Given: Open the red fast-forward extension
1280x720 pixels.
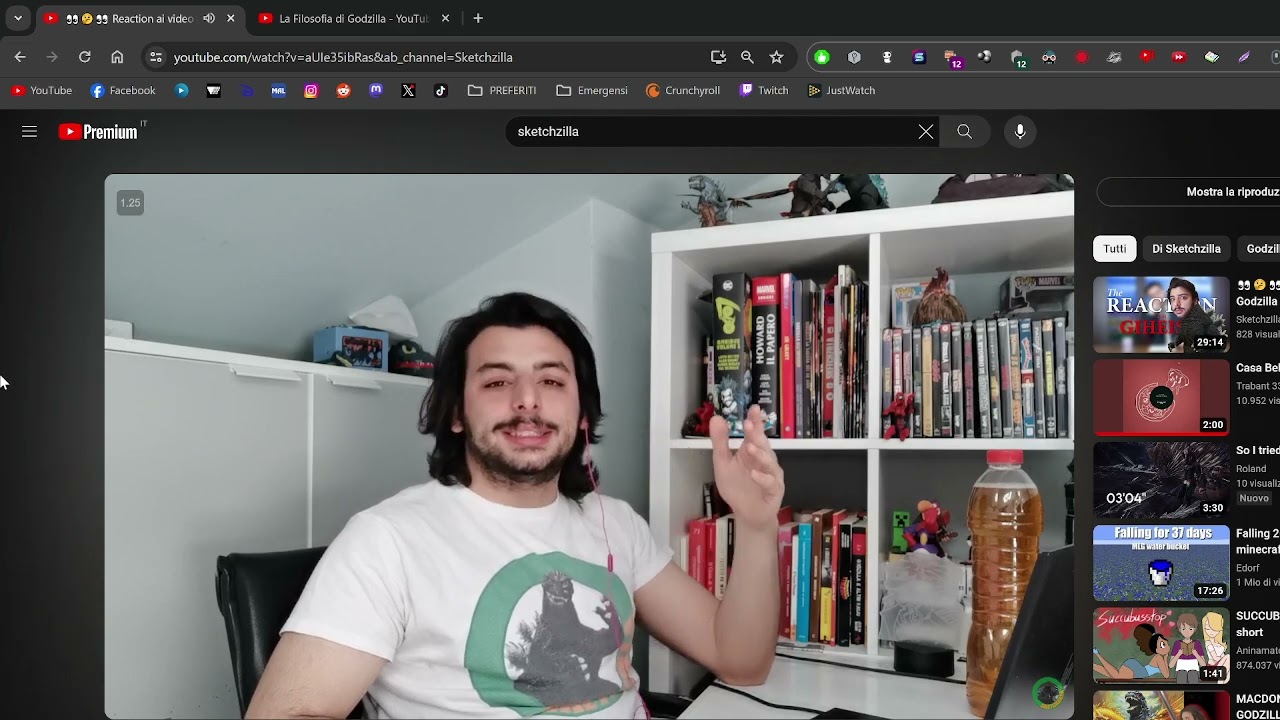Looking at the screenshot, I should pos(1179,57).
